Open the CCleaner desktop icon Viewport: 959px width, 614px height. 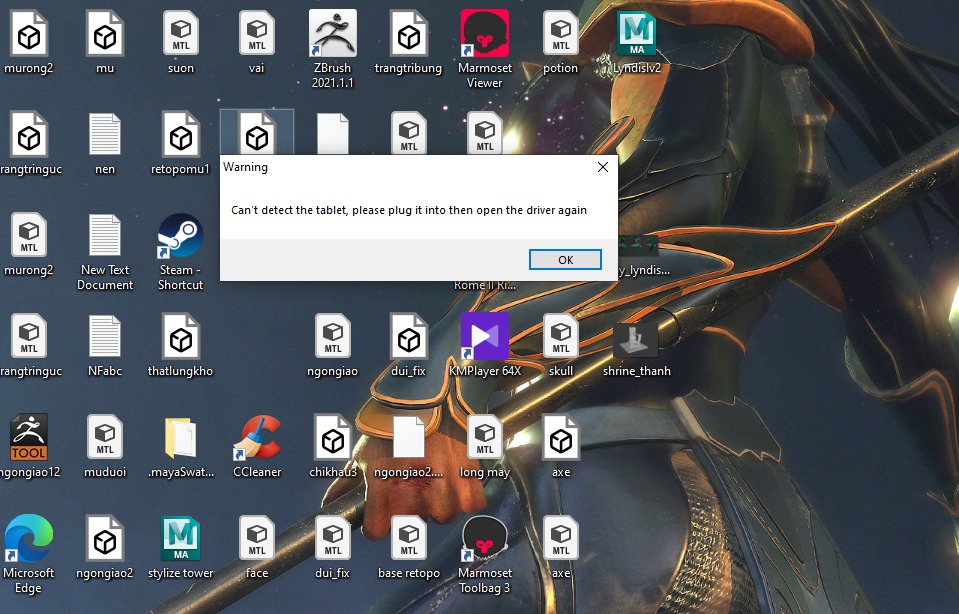click(256, 439)
